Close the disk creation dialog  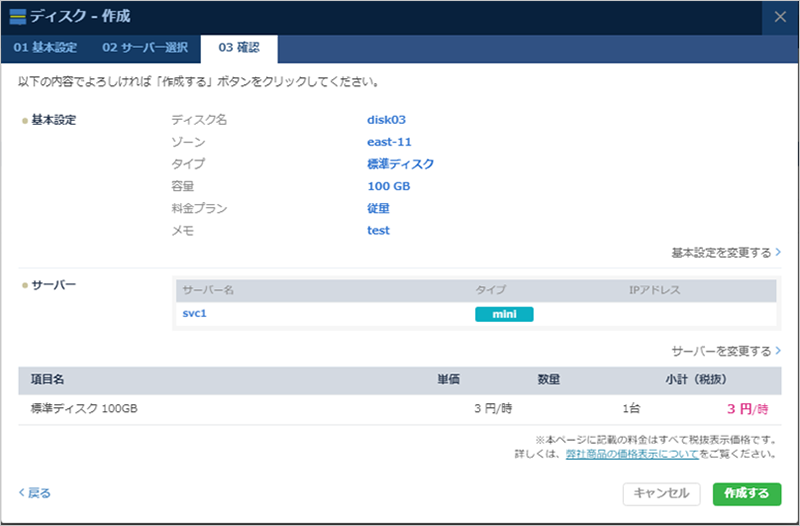click(780, 17)
